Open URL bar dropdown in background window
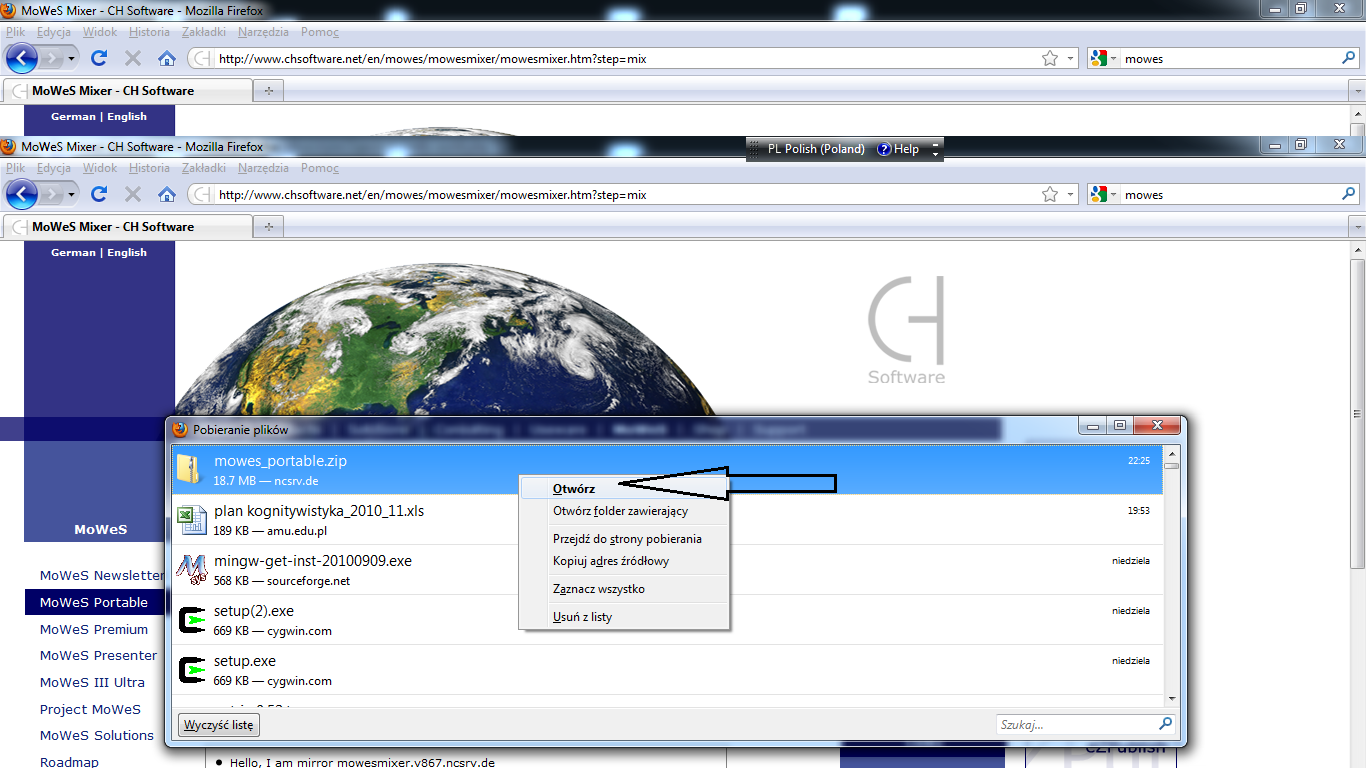1366x768 pixels. (x=1070, y=59)
